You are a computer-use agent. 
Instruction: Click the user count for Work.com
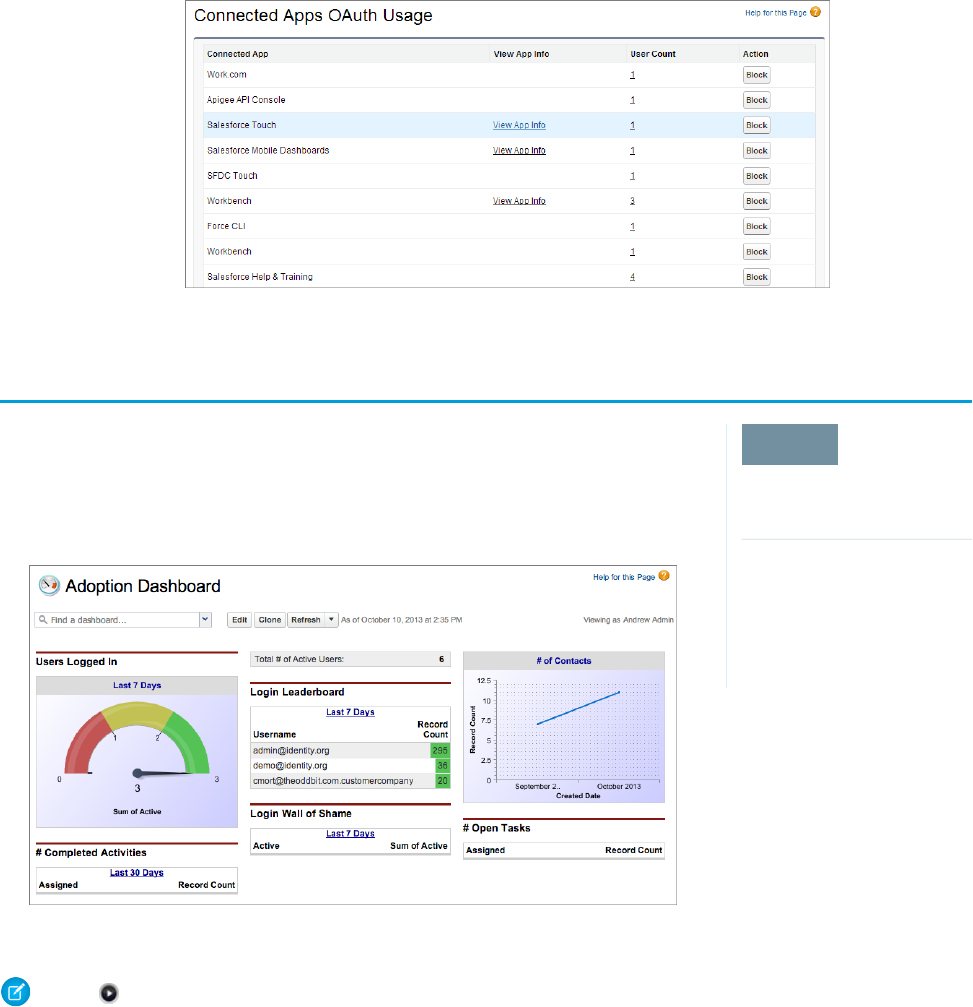[x=633, y=75]
